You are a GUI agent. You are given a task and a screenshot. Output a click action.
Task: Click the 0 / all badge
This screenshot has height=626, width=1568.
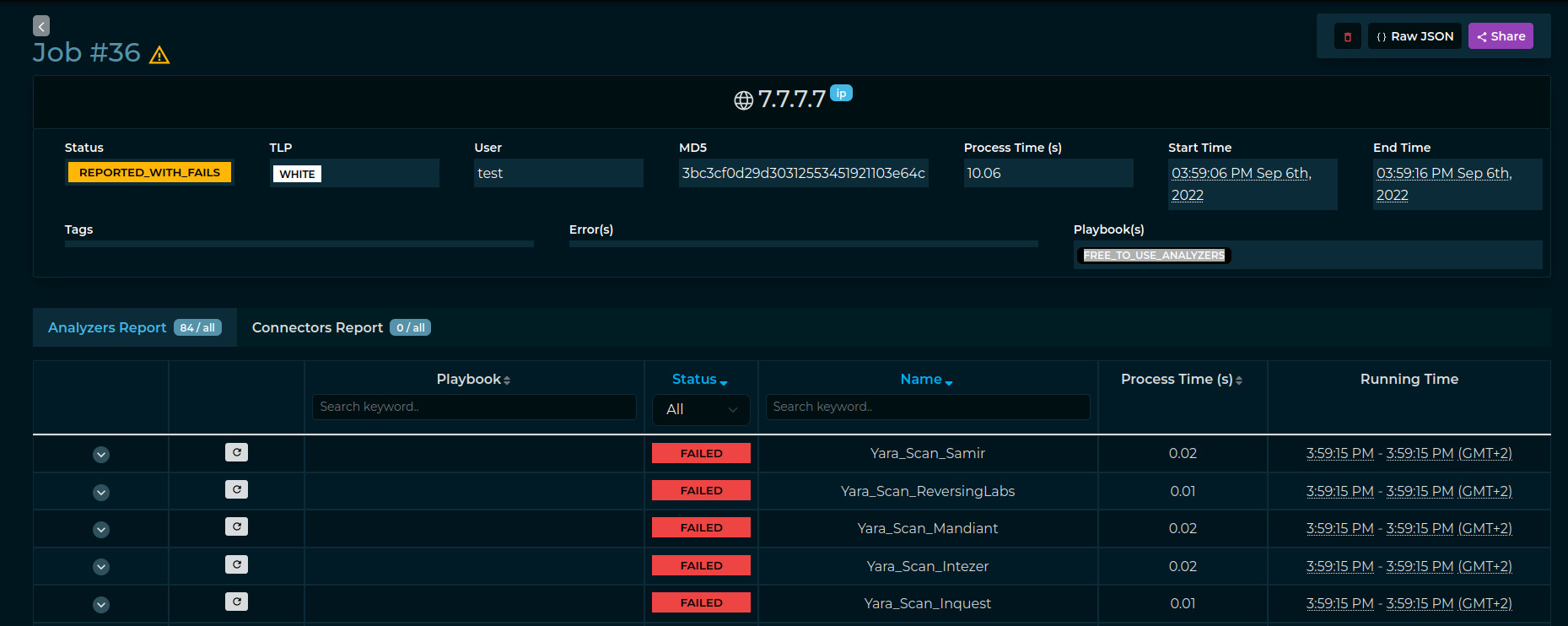click(x=410, y=327)
